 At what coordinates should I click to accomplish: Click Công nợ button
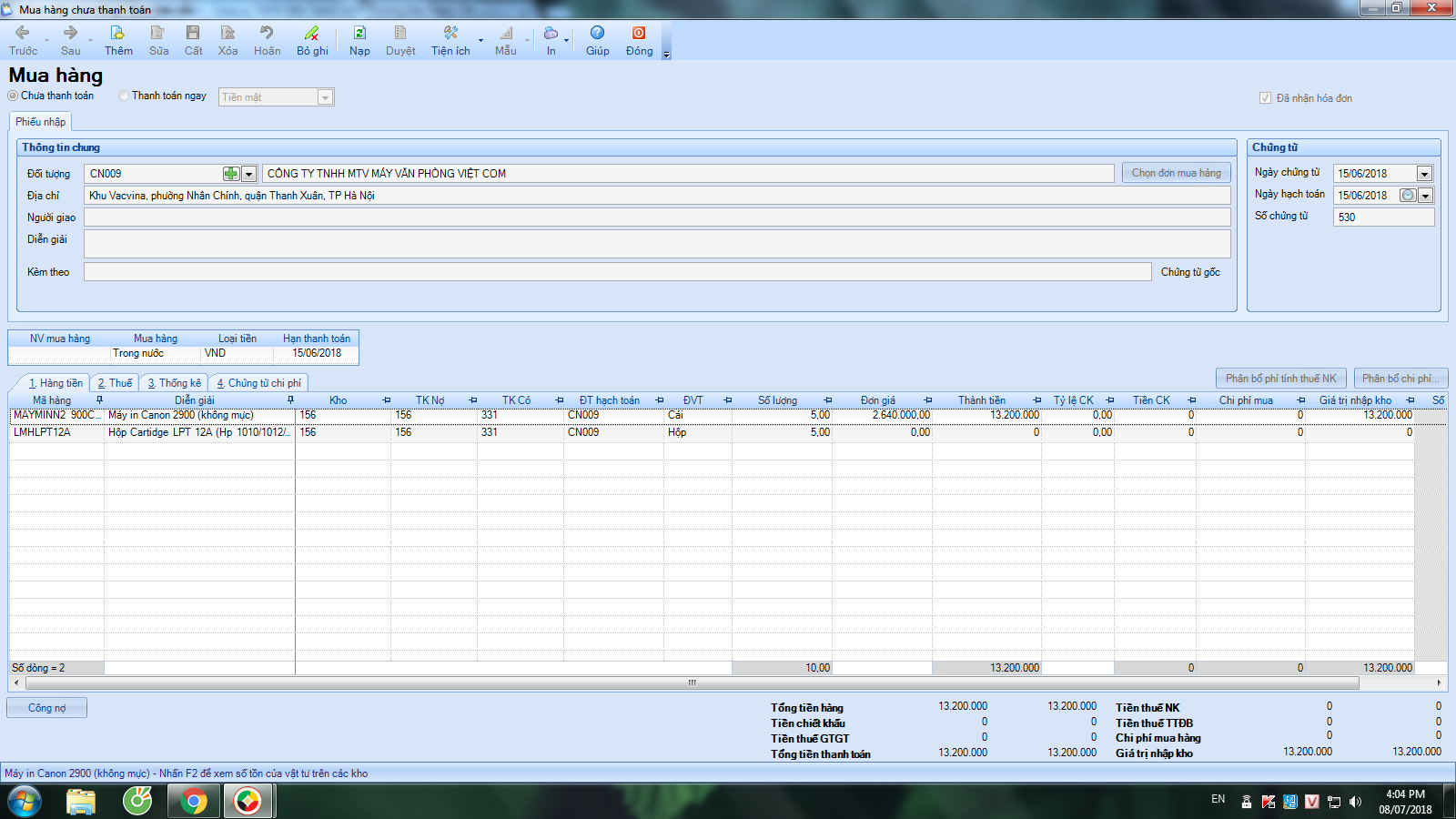coord(46,708)
